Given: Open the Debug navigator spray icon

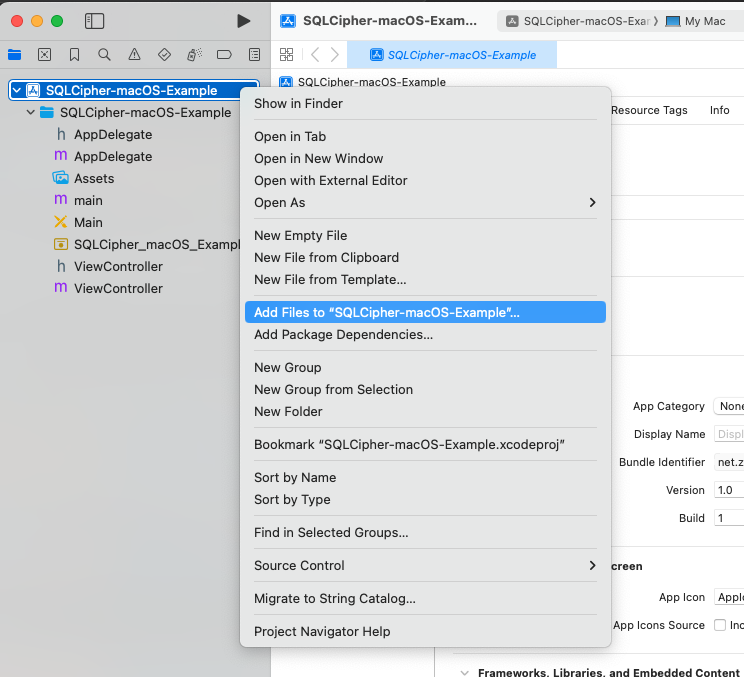Looking at the screenshot, I should point(195,55).
